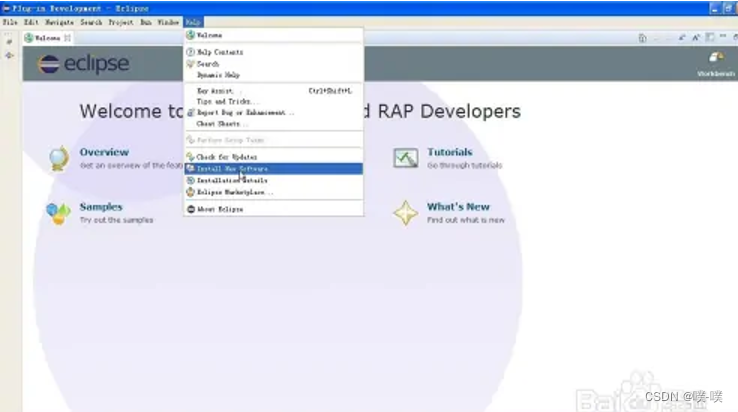Minimize the Welcome view pane
738x412 pixels.
tap(723, 36)
